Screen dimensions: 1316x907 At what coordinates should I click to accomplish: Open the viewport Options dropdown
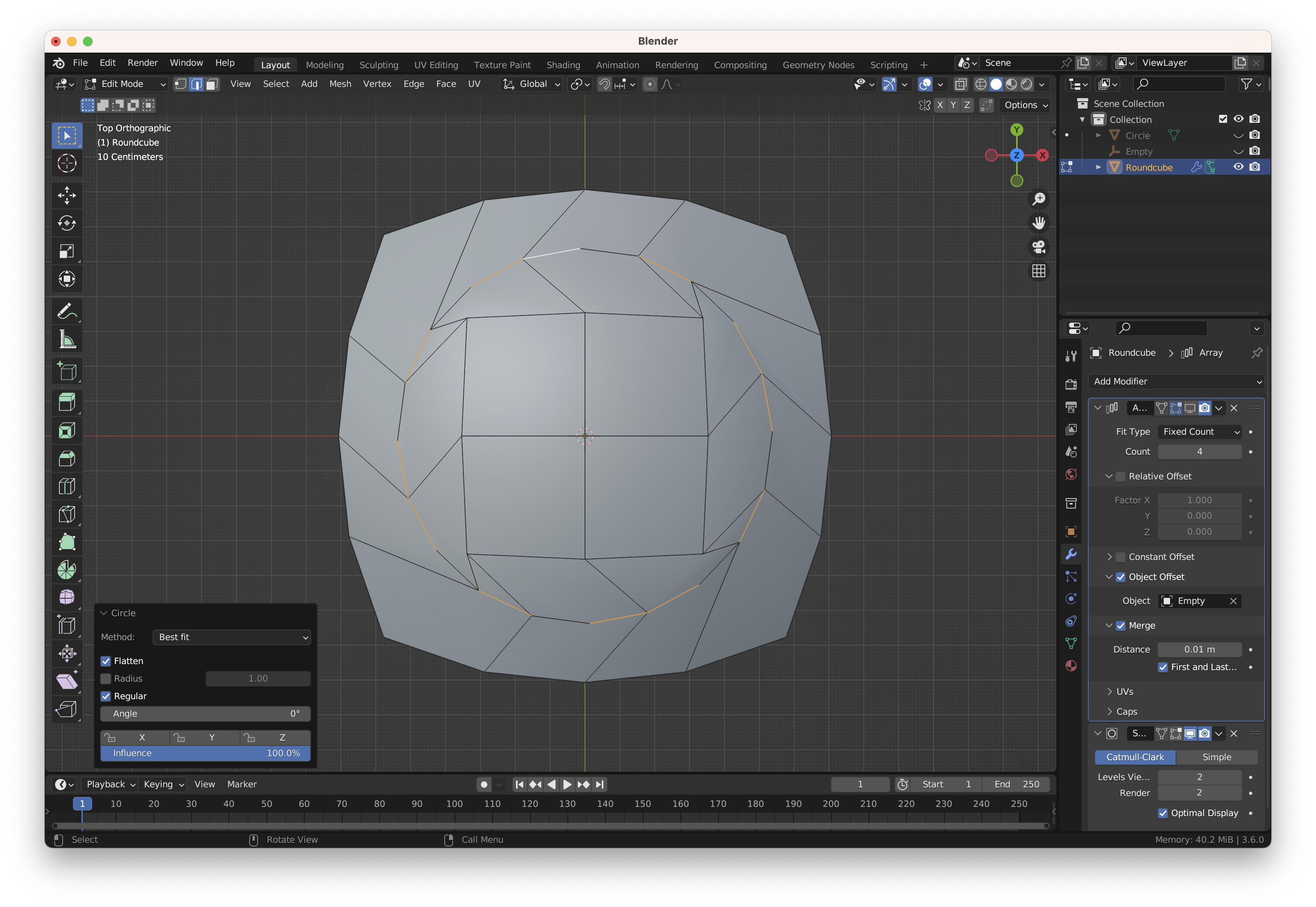[x=1026, y=105]
